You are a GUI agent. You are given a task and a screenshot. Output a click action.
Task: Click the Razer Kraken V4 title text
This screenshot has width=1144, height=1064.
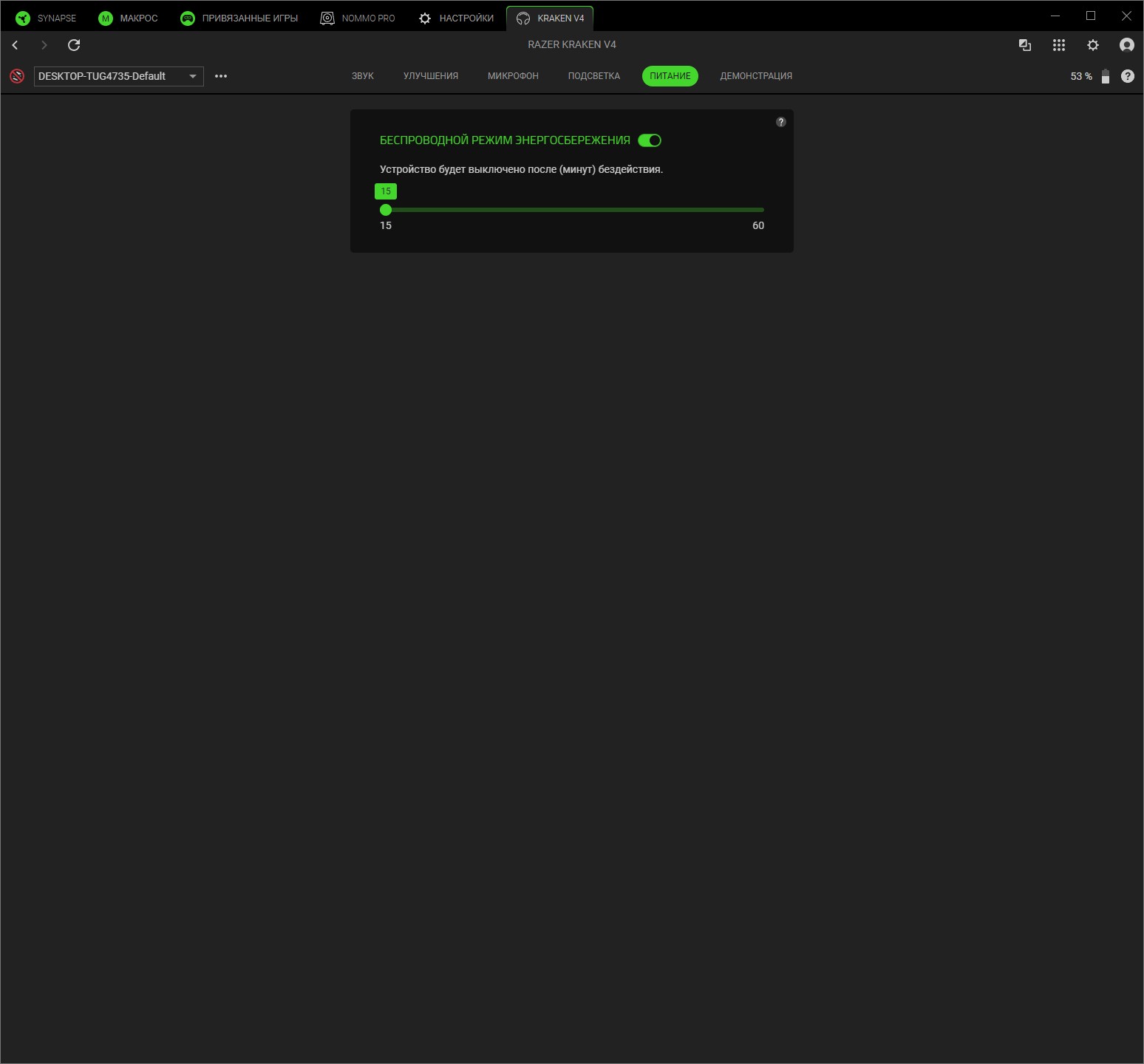tap(572, 44)
